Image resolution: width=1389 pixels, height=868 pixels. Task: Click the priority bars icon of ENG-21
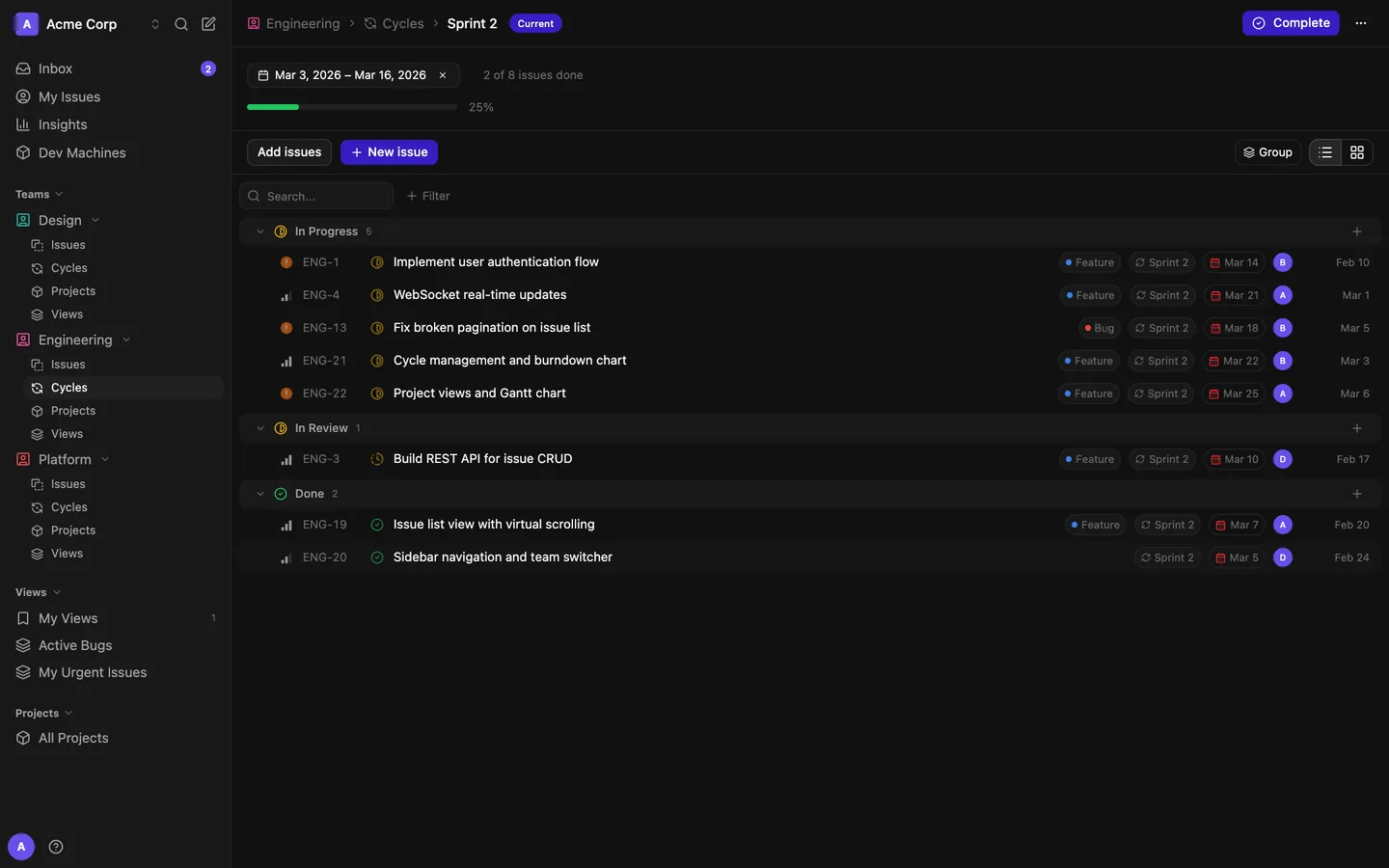point(286,361)
